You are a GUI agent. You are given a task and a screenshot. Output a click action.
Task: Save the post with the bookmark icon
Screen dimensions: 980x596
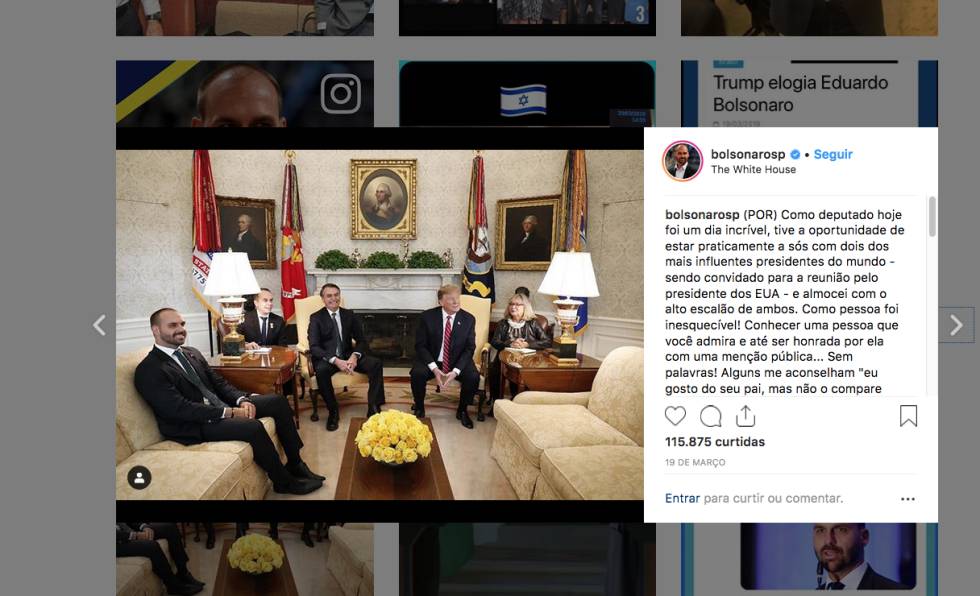pyautogui.click(x=908, y=416)
